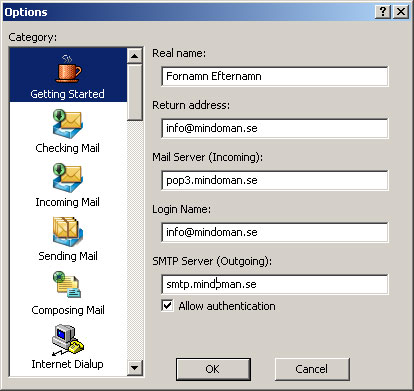Click the 'Sending Mail' label text
Screen dimensions: 414x391
(68, 256)
